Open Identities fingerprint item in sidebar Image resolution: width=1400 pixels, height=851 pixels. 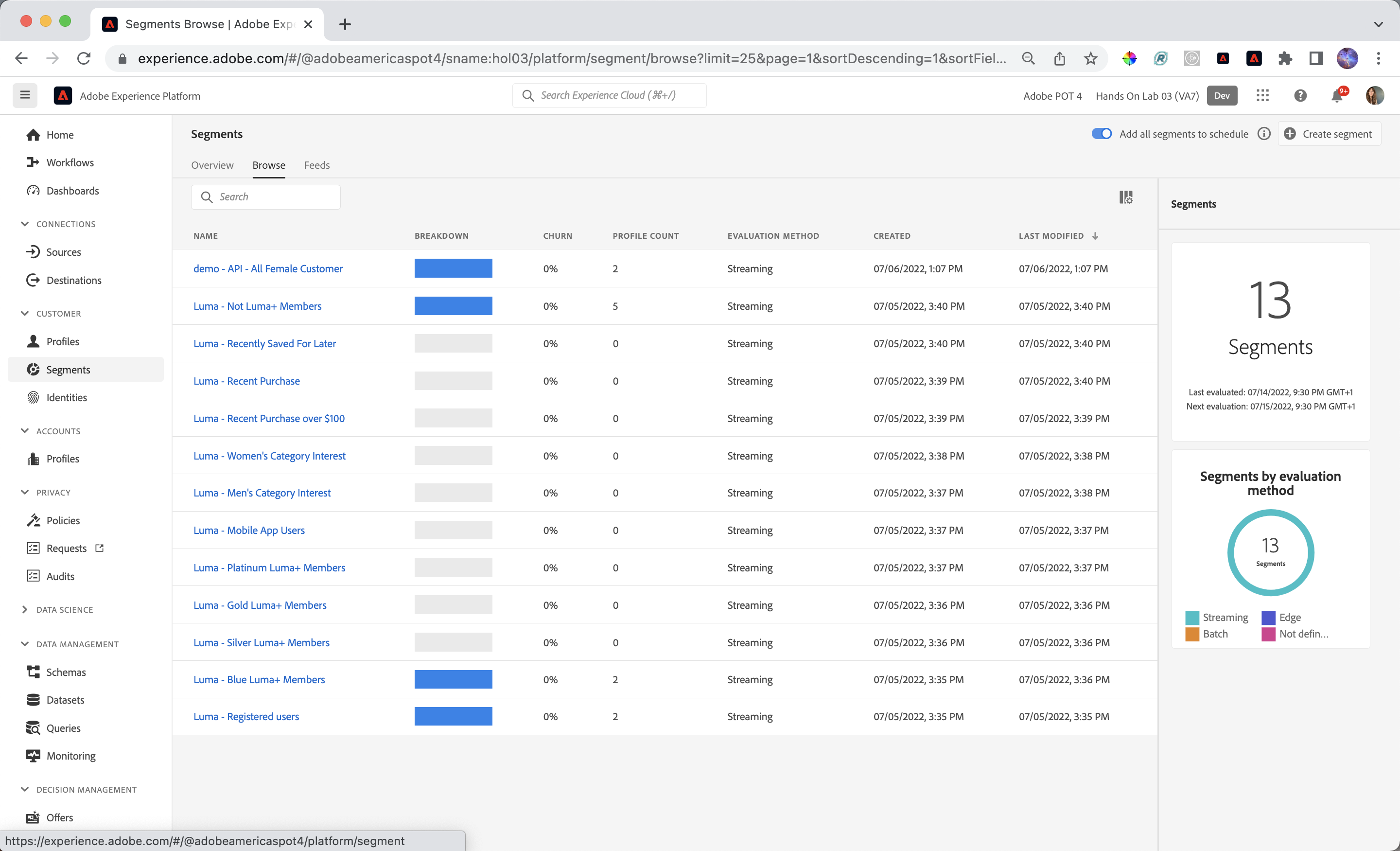pyautogui.click(x=67, y=397)
